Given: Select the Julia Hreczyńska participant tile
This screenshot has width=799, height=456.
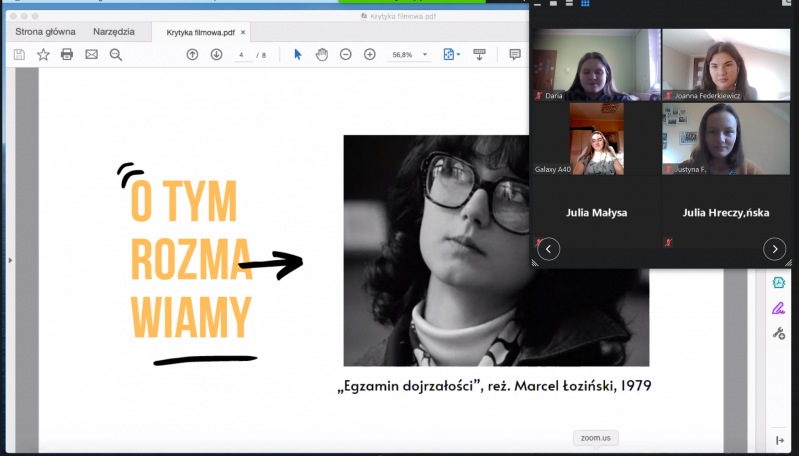Looking at the screenshot, I should [726, 212].
